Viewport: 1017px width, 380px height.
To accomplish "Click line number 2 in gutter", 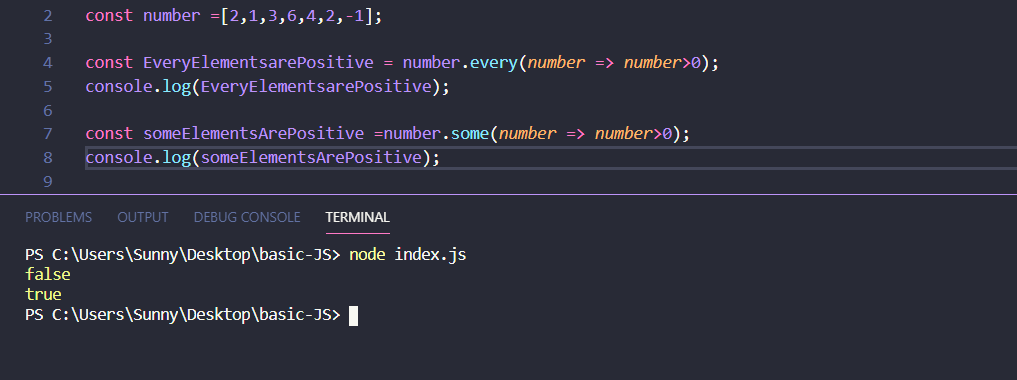I will pos(48,16).
